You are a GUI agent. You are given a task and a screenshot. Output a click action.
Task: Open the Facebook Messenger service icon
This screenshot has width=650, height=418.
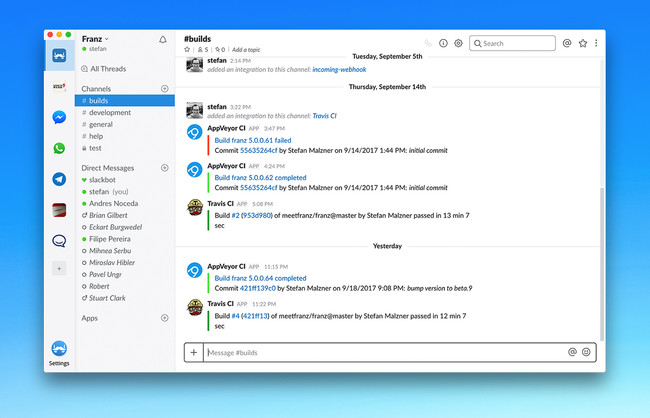[x=59, y=117]
